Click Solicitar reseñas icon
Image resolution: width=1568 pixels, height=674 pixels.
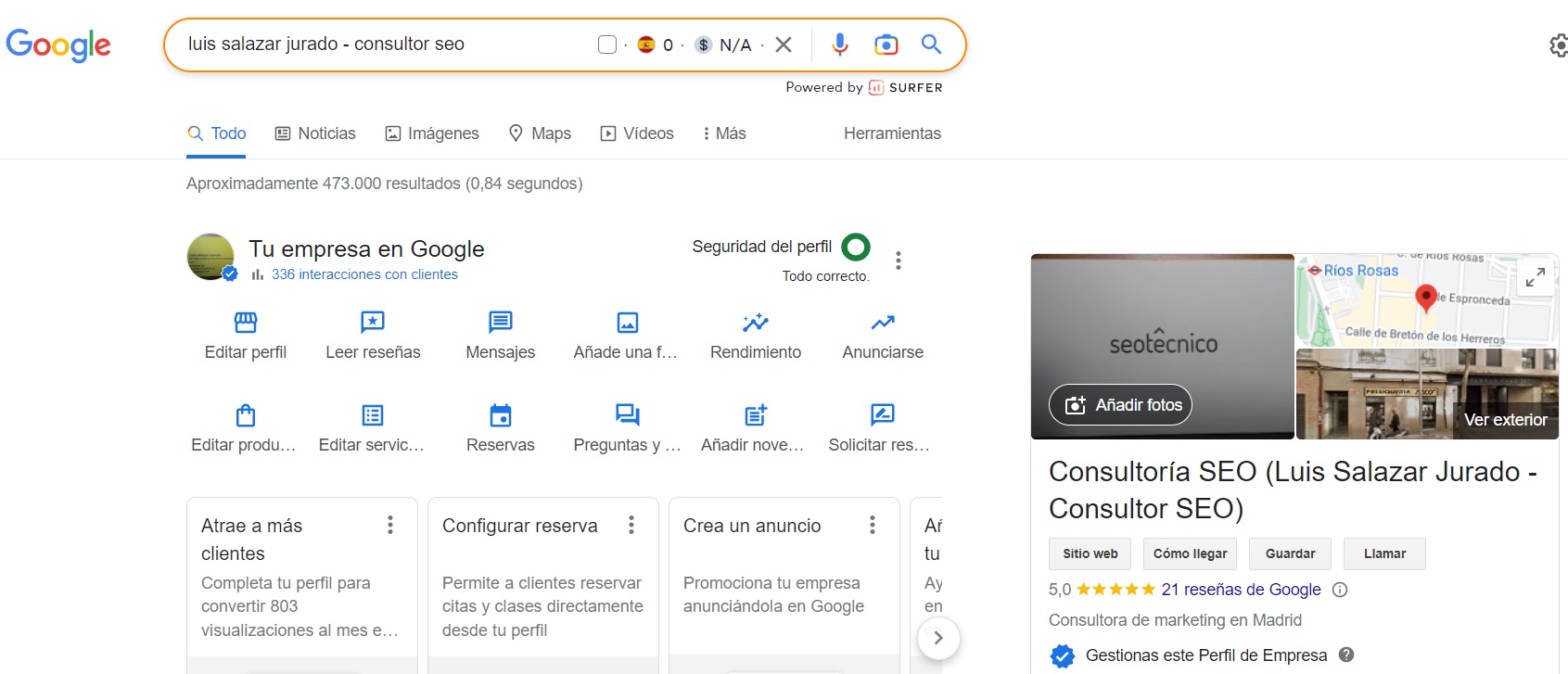tap(883, 414)
